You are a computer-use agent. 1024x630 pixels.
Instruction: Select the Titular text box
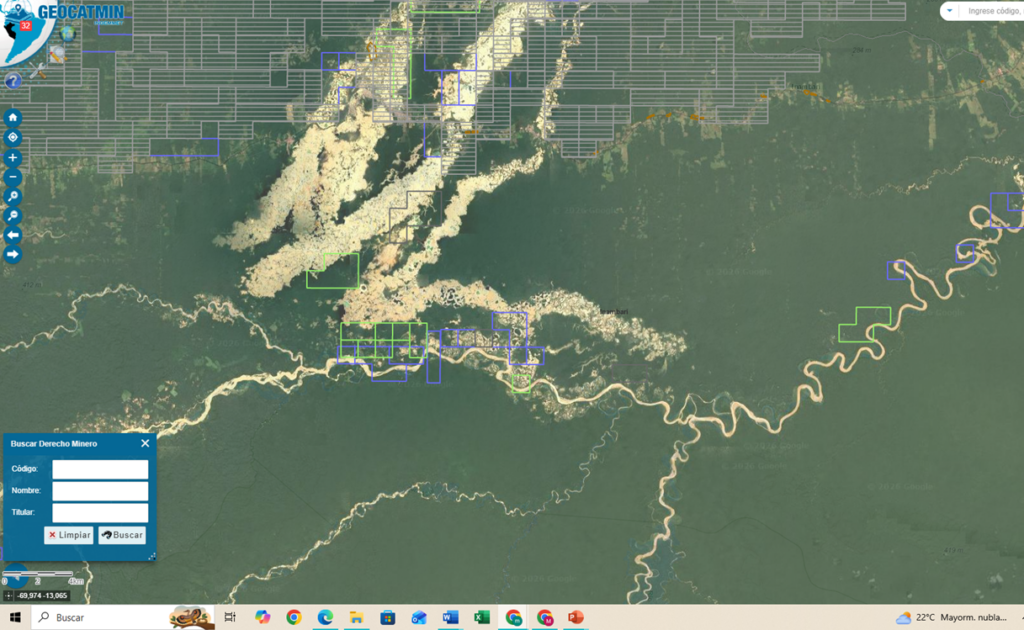tap(100, 512)
